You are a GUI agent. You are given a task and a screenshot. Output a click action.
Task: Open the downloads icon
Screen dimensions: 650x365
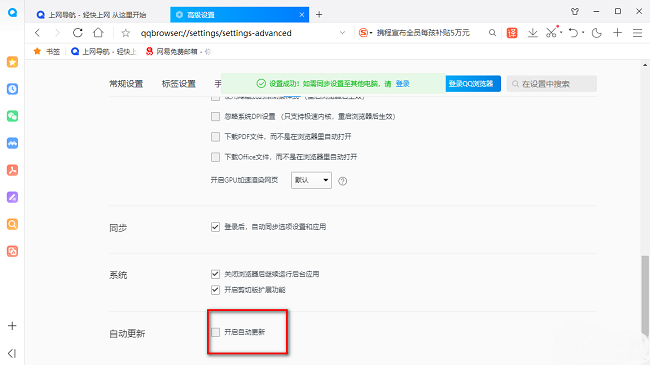533,33
